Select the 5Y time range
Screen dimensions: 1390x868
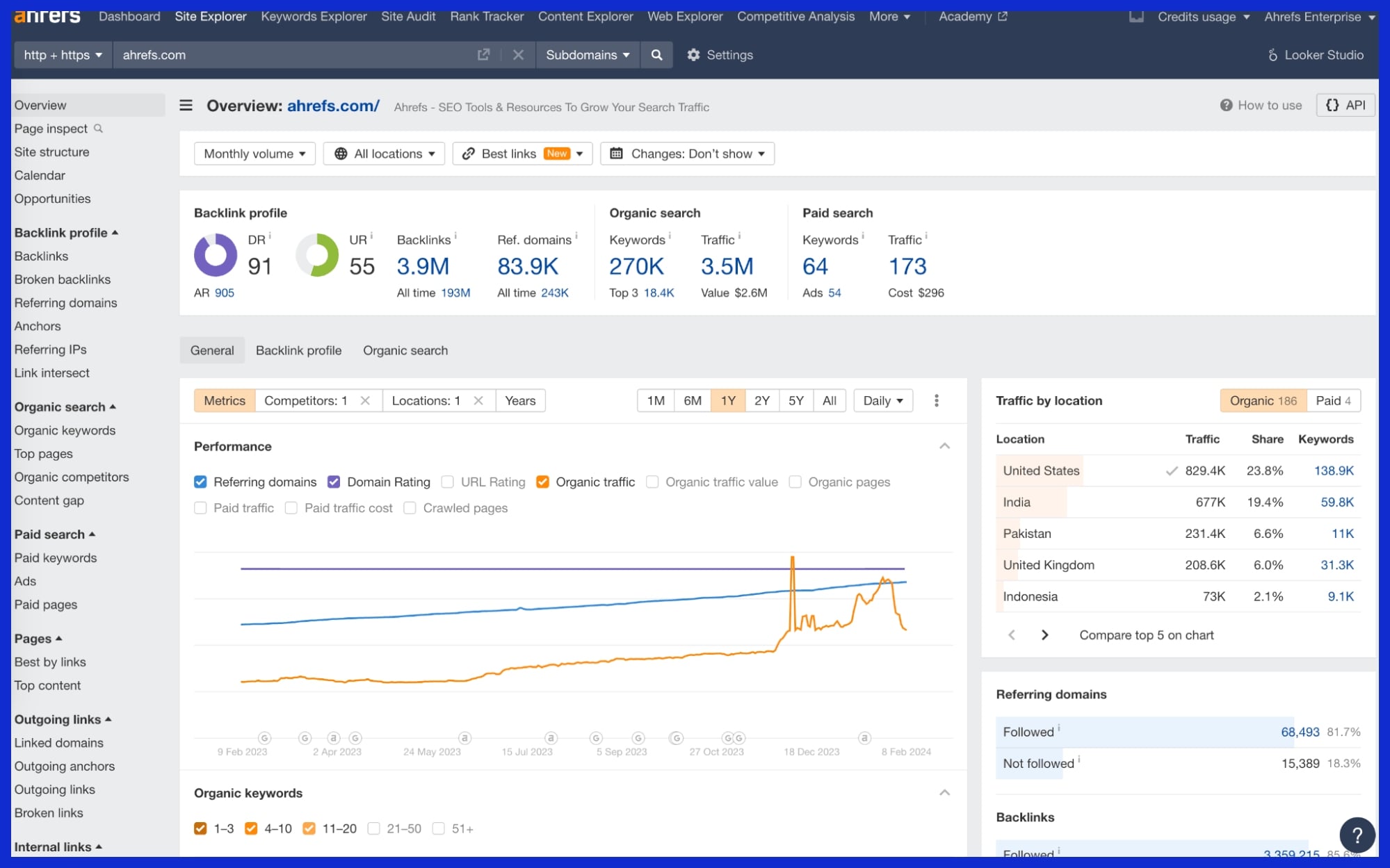[x=796, y=400]
